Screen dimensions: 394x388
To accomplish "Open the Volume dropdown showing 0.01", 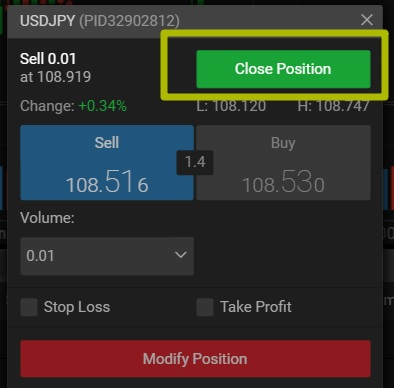I will pyautogui.click(x=107, y=256).
